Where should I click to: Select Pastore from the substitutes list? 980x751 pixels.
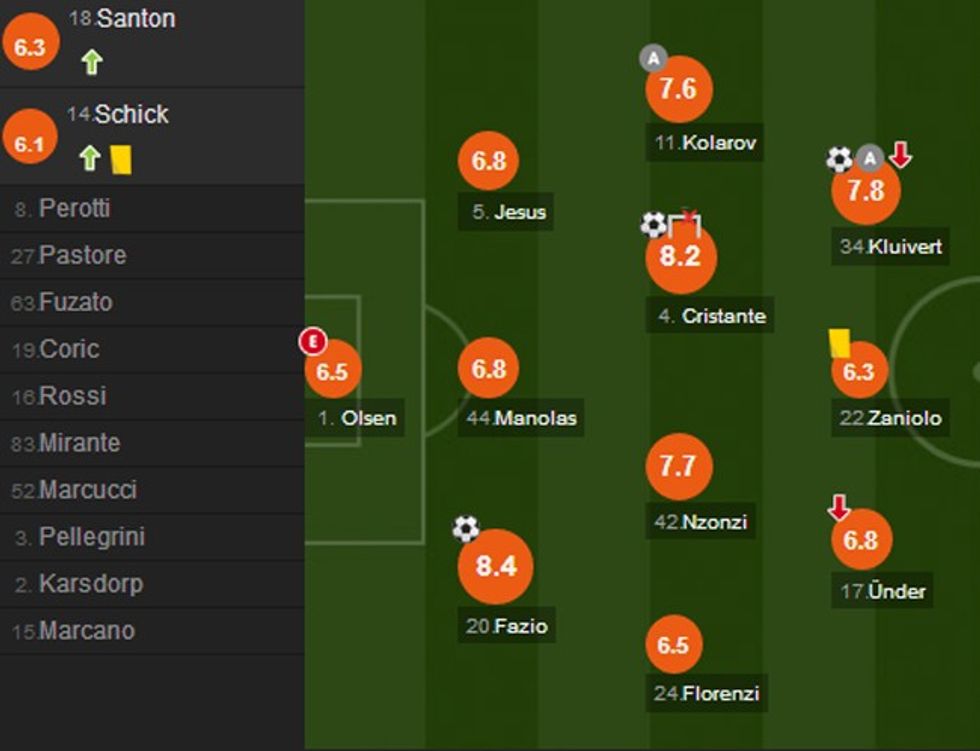(82, 256)
